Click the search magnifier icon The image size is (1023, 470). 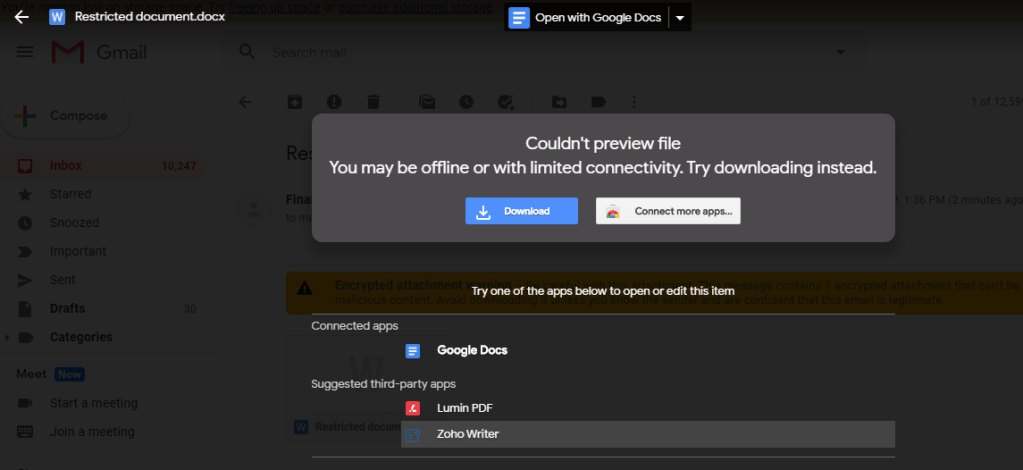(x=247, y=52)
